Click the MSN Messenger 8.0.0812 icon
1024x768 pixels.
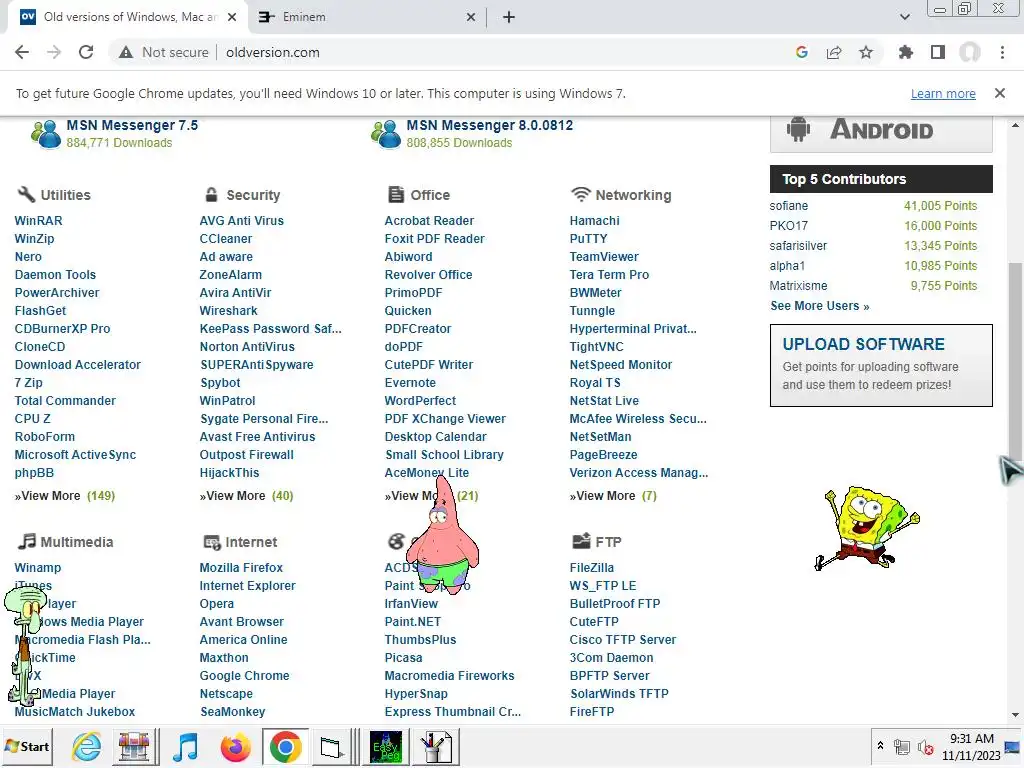pos(386,134)
